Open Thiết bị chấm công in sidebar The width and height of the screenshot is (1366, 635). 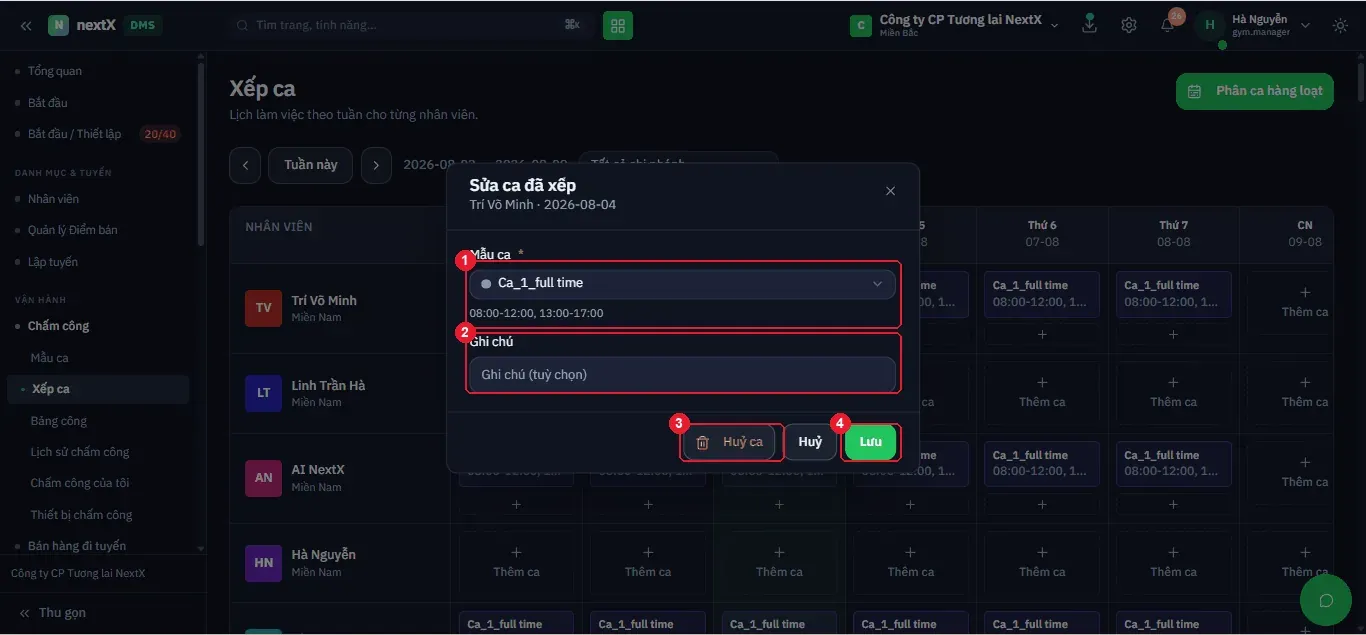81,515
